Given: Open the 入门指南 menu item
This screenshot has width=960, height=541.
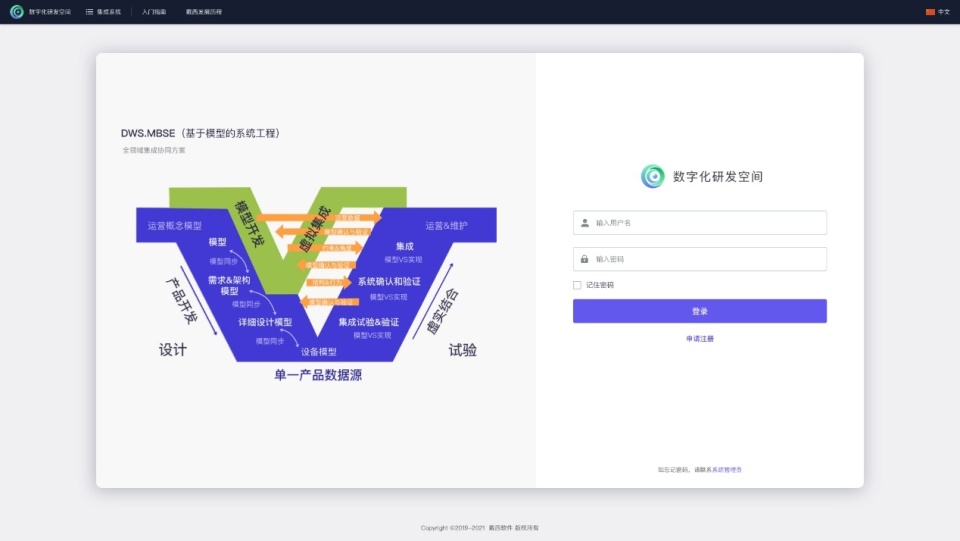Looking at the screenshot, I should tap(154, 12).
